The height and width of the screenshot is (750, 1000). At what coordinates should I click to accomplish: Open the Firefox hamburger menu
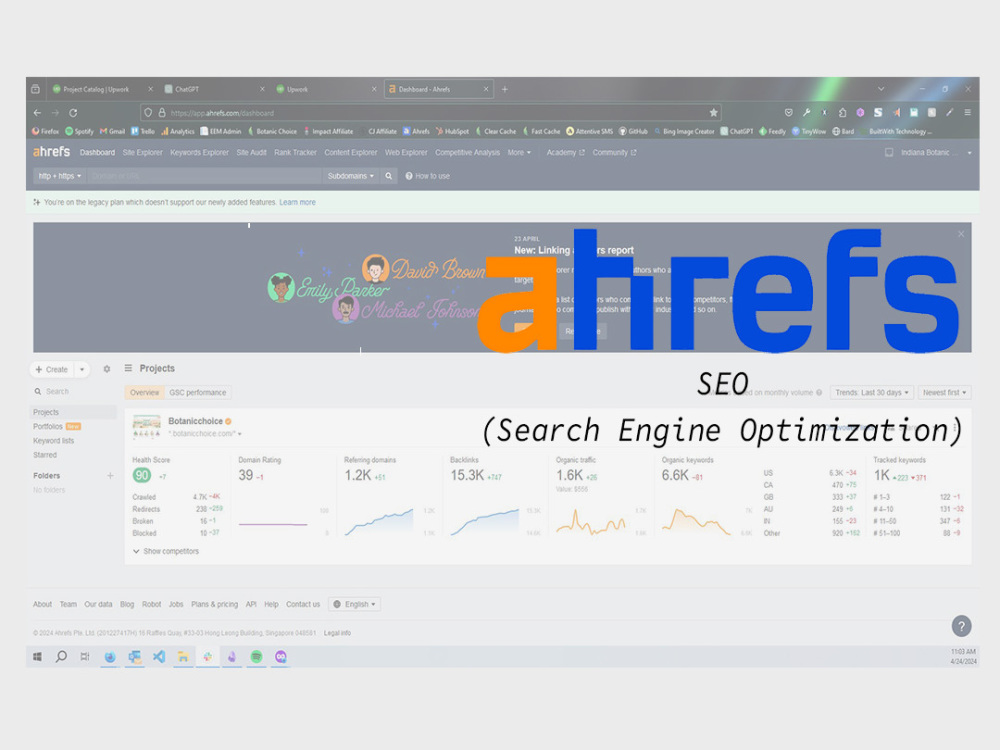[967, 112]
